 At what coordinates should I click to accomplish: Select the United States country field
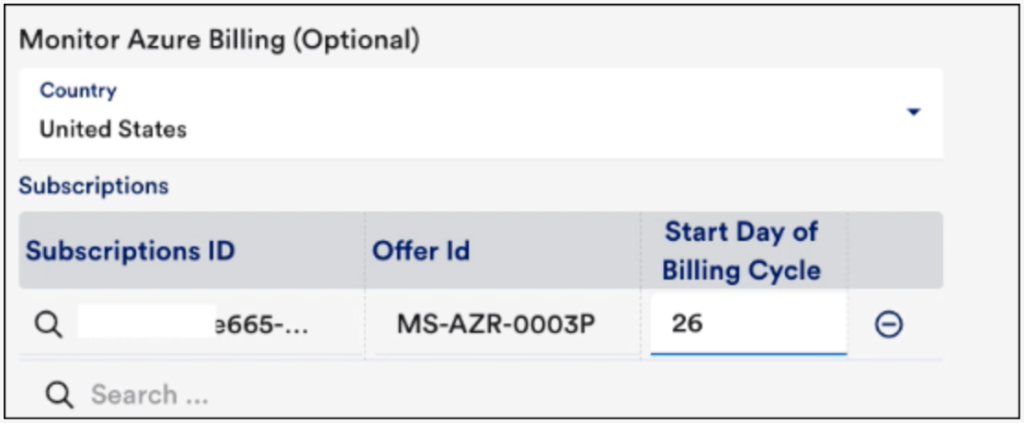[481, 114]
